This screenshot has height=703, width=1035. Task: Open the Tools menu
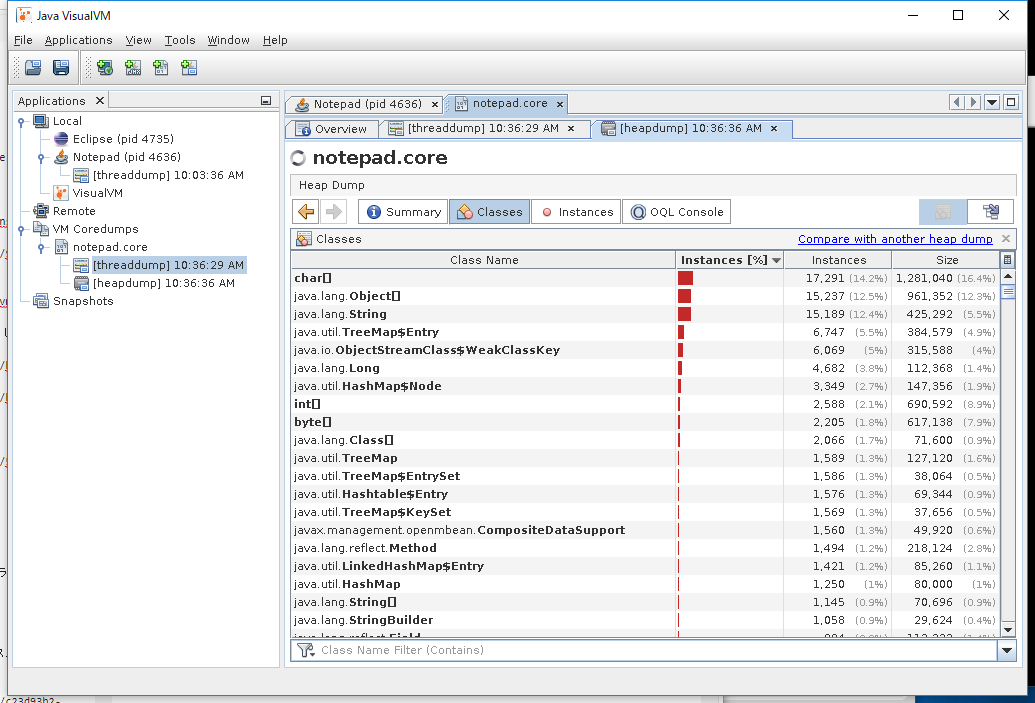[180, 40]
